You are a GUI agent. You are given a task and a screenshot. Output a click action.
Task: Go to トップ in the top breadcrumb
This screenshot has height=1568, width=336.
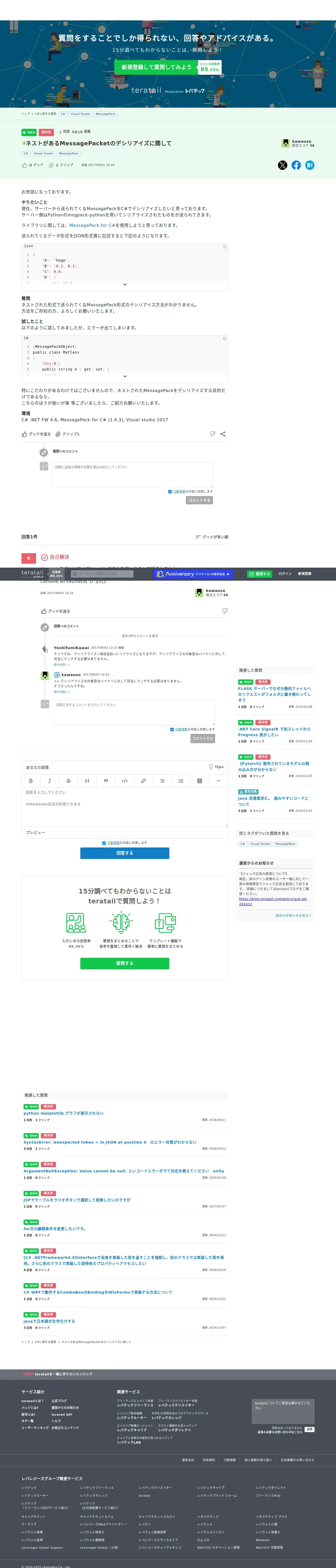(25, 114)
